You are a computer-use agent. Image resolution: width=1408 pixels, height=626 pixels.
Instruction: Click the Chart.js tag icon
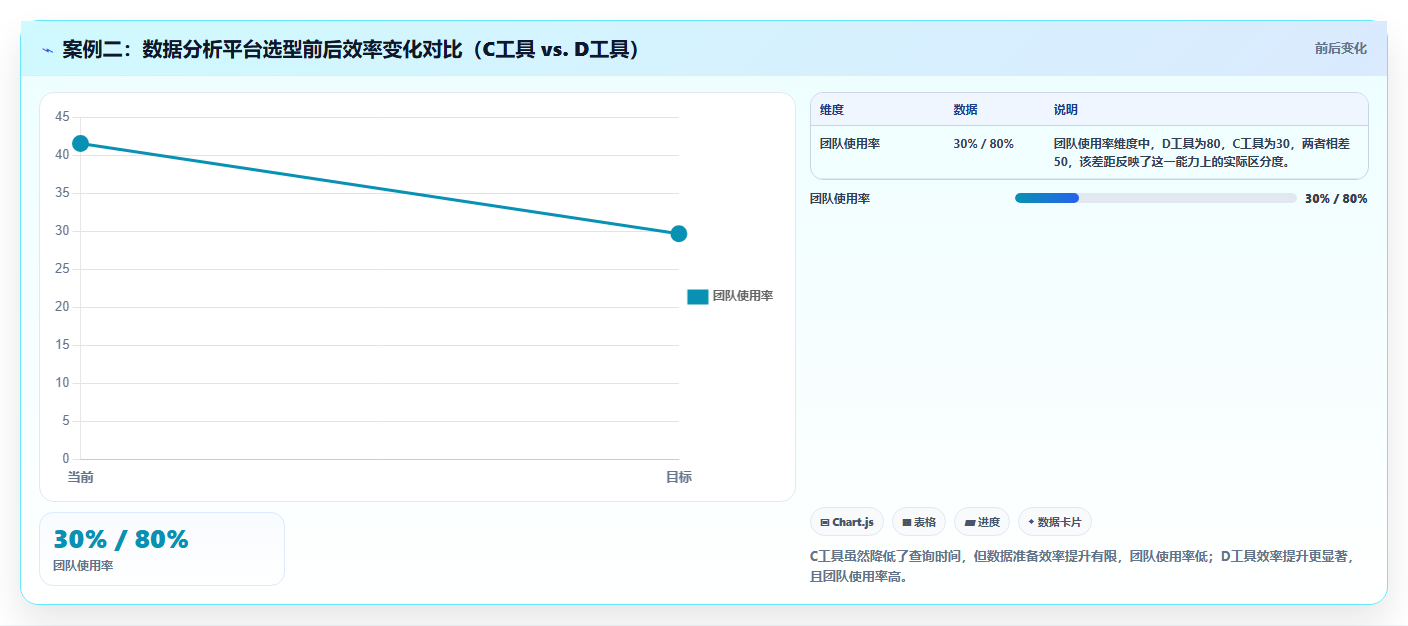click(825, 522)
